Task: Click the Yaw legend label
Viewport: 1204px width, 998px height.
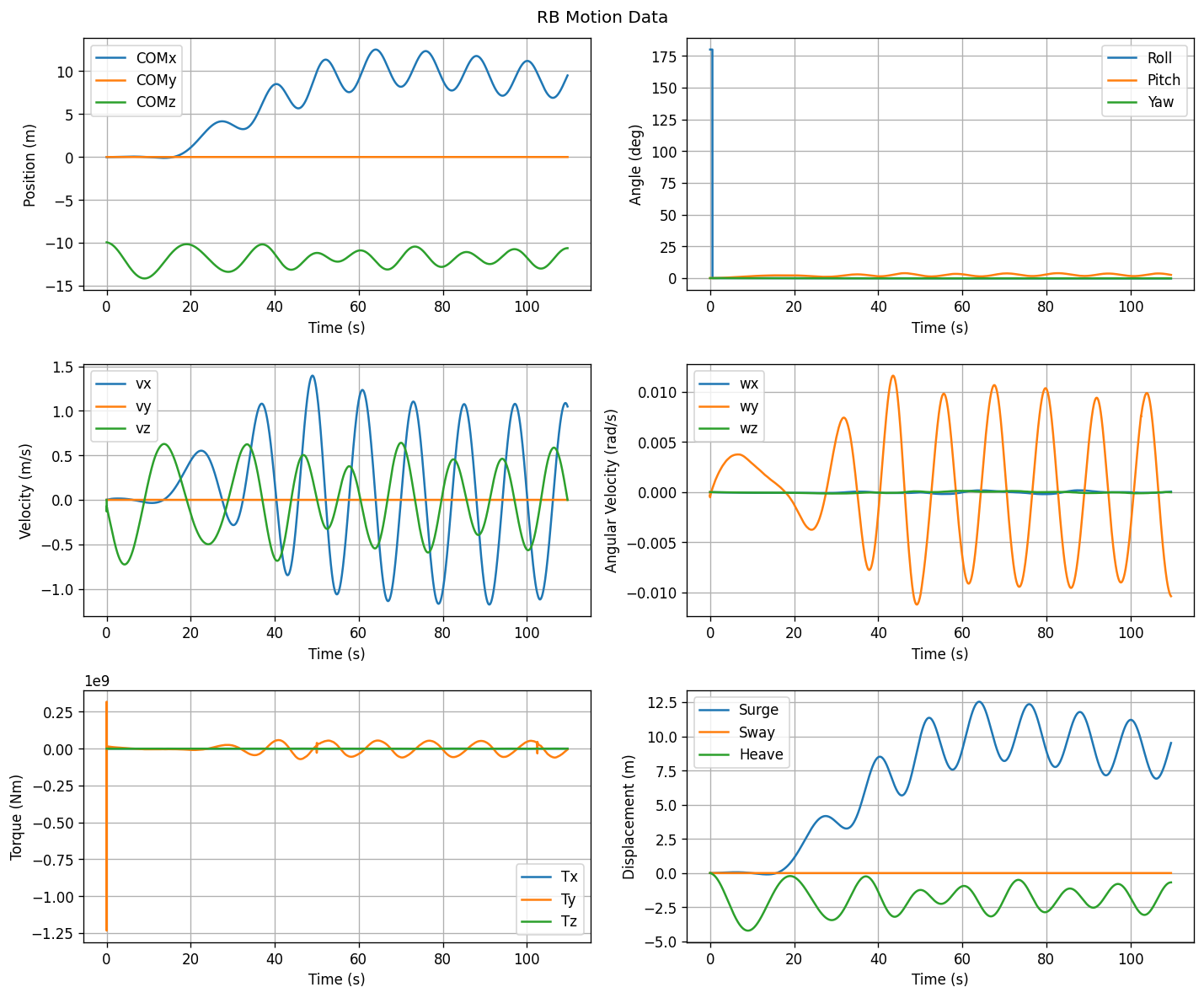Action: coord(1160,103)
